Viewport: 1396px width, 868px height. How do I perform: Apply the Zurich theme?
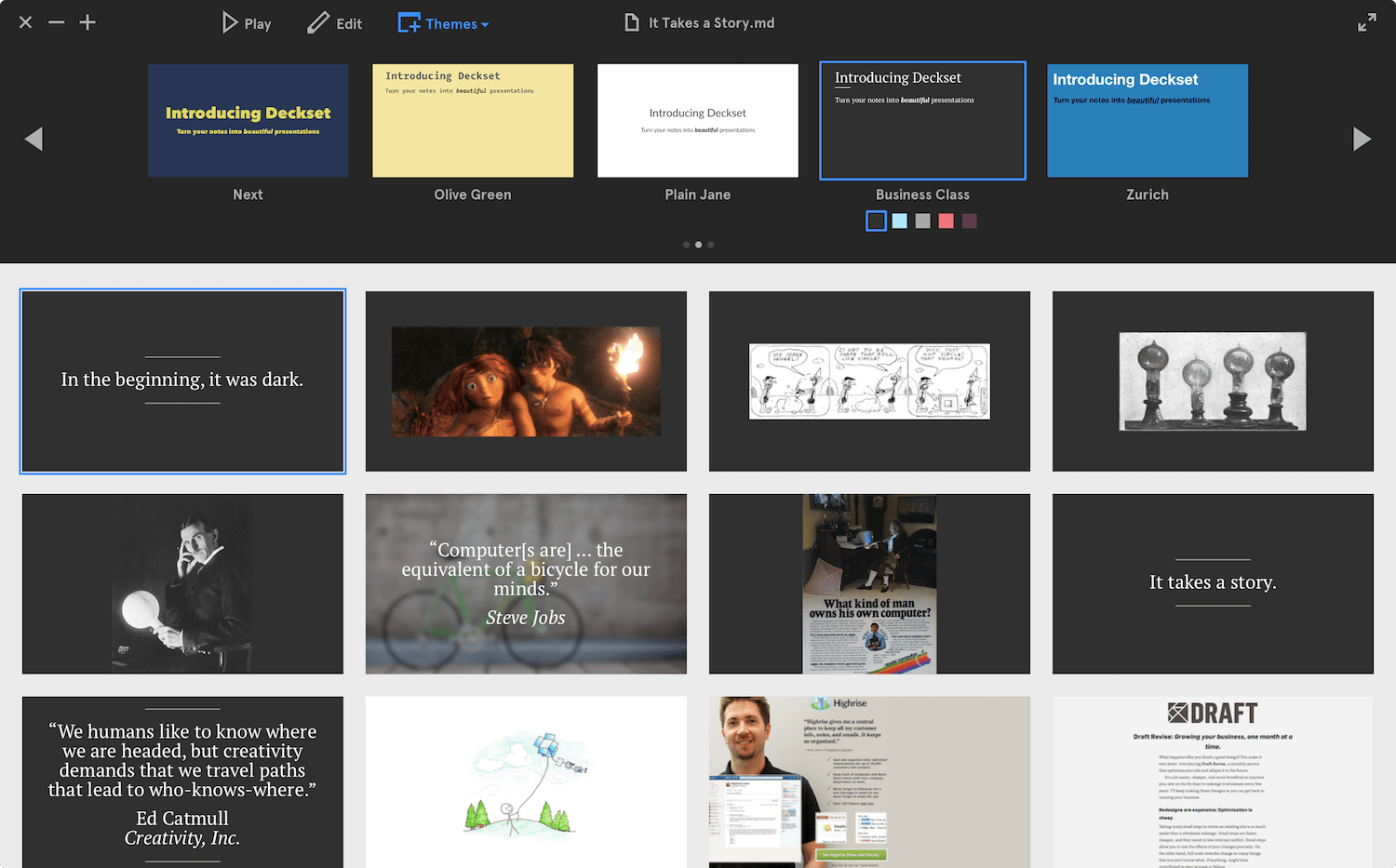(x=1148, y=121)
